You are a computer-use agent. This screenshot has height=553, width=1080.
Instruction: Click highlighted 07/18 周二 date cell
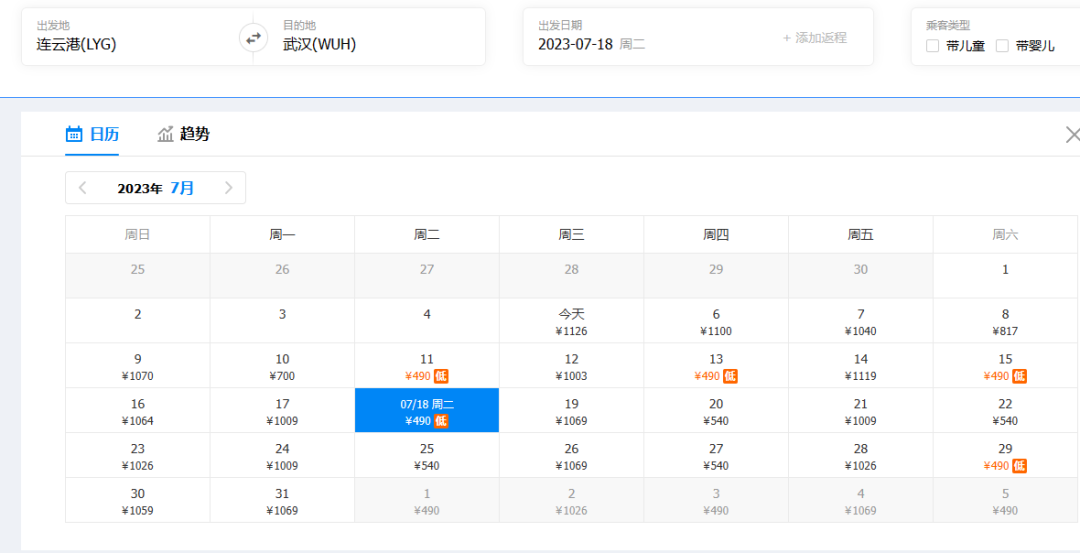427,410
